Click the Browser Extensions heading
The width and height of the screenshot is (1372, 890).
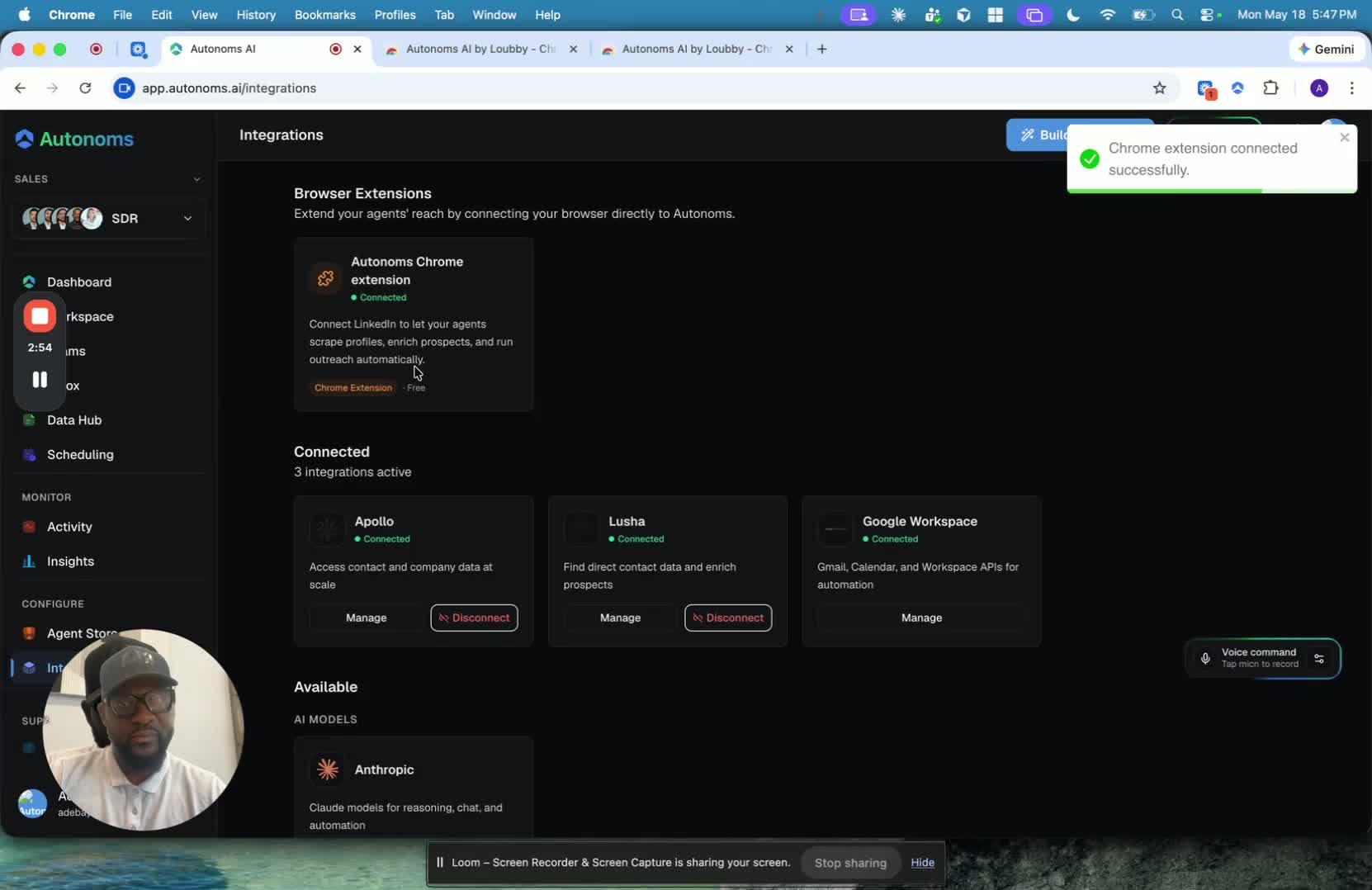click(x=362, y=193)
